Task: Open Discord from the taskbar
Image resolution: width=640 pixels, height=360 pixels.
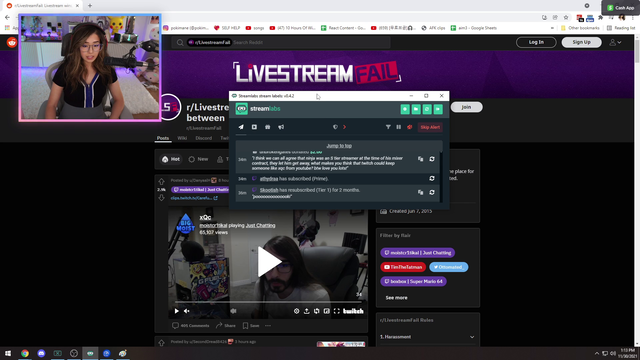Action: tap(41, 353)
